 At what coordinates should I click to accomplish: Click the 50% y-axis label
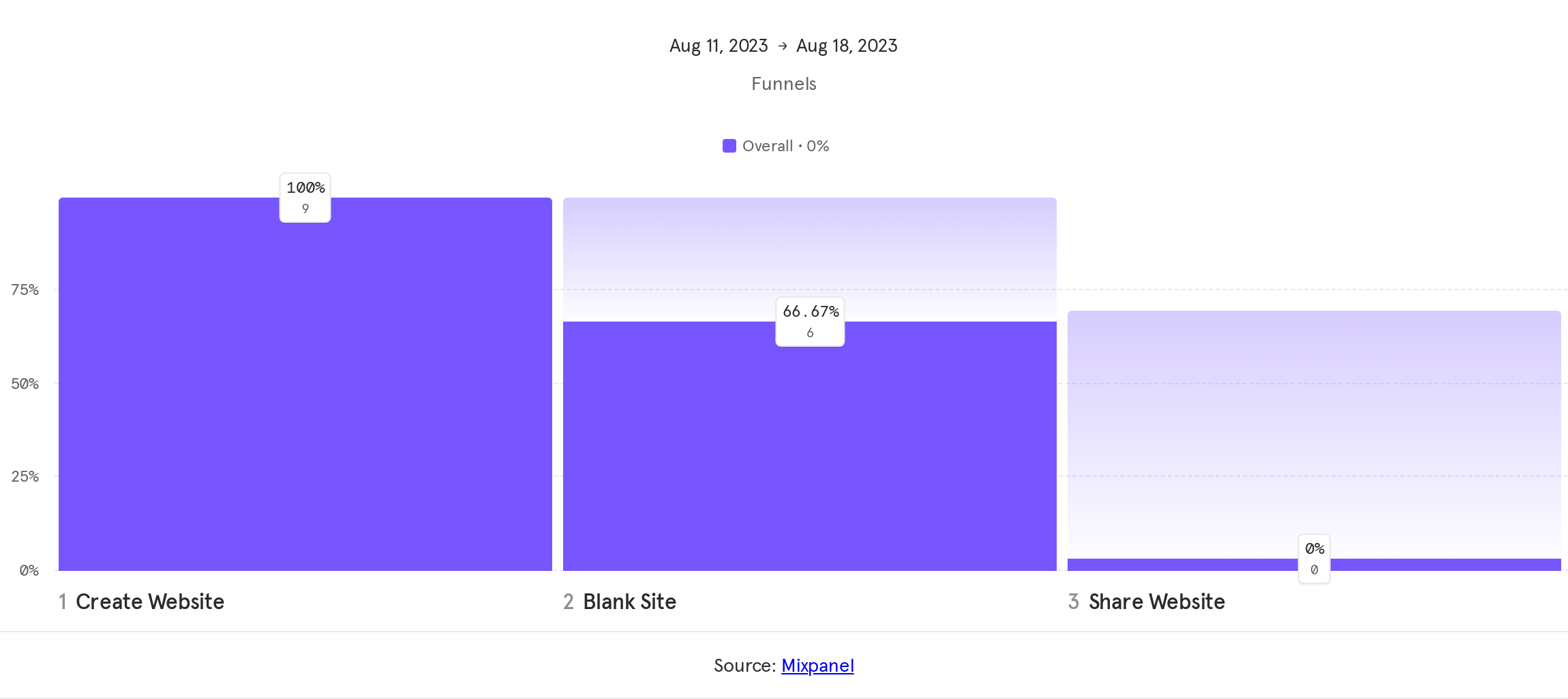[25, 384]
